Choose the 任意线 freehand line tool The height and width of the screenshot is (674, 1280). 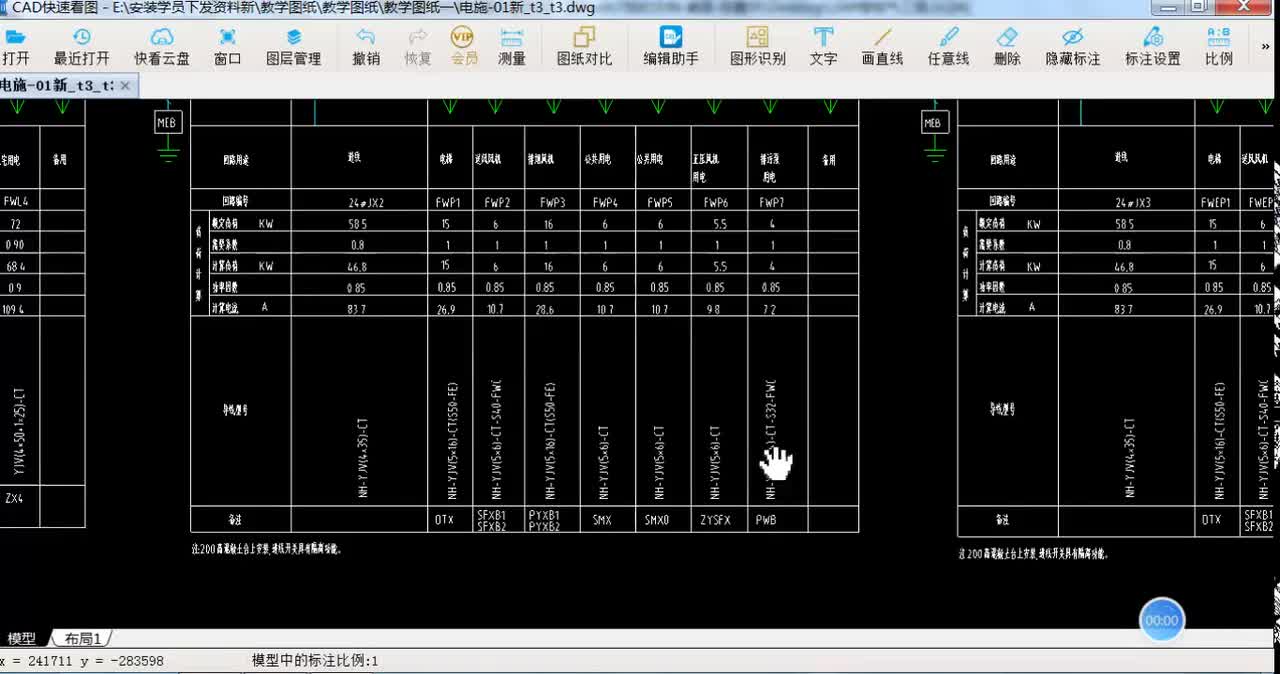[x=948, y=47]
